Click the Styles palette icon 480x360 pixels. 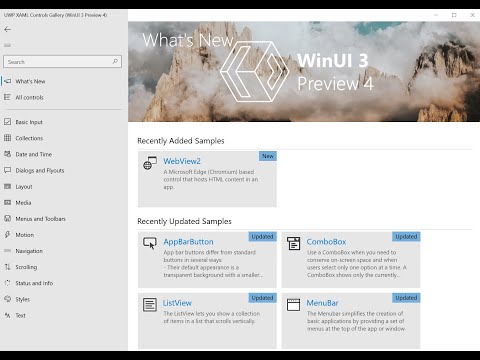pos(7,299)
